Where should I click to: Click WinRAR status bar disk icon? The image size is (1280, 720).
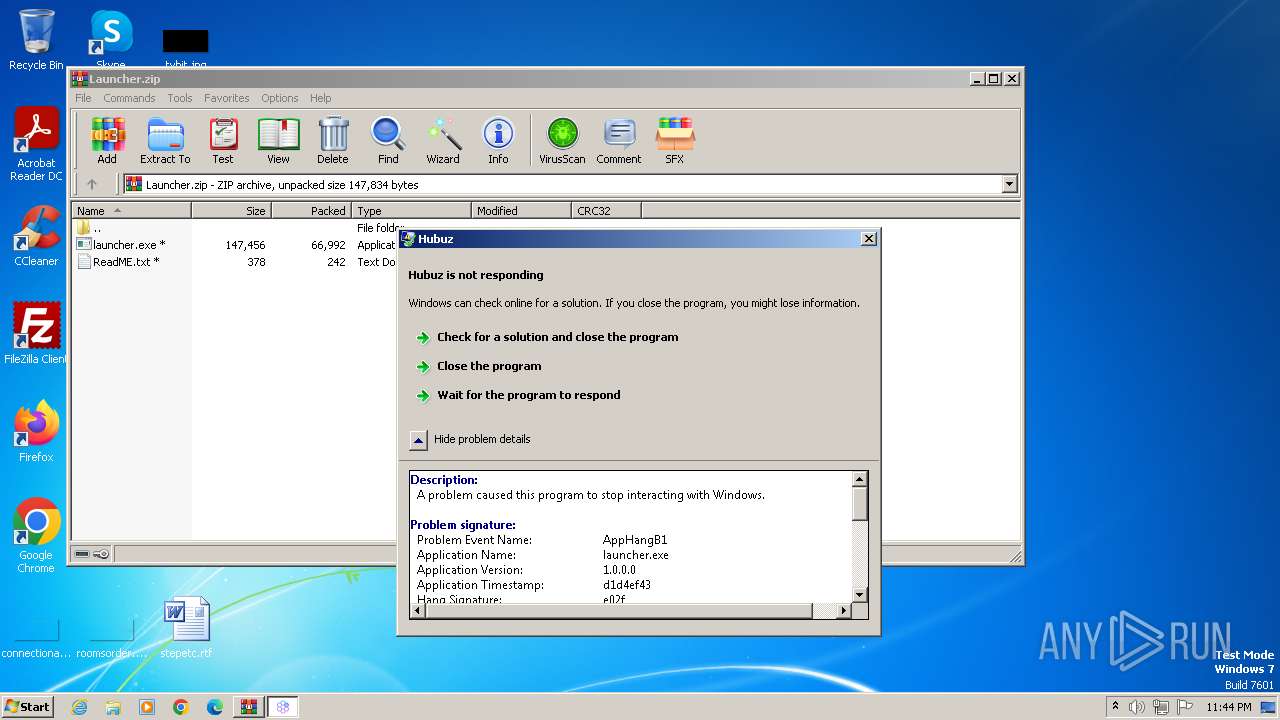pos(83,554)
